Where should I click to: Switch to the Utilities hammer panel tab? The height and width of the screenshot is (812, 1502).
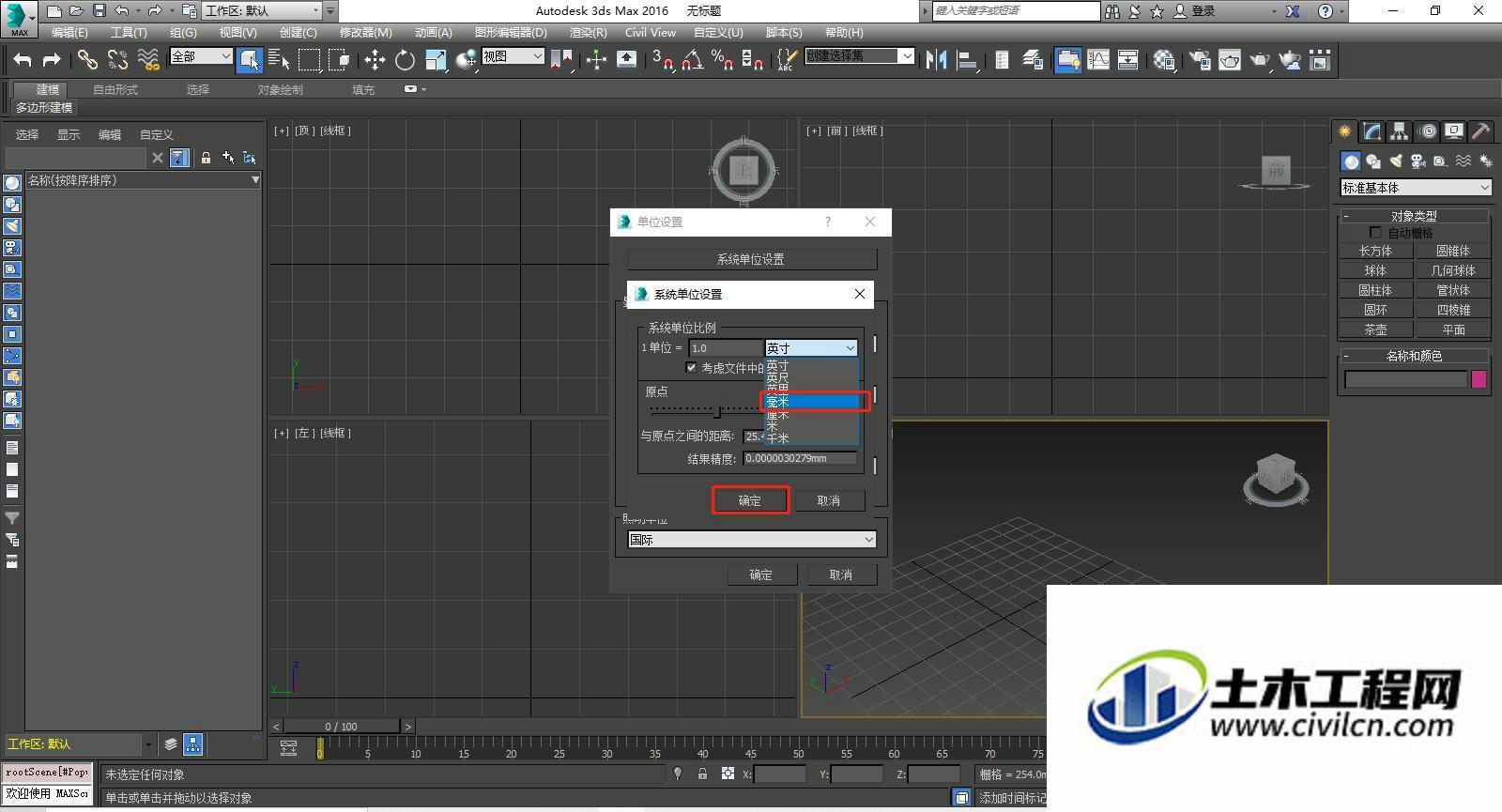pos(1481,131)
